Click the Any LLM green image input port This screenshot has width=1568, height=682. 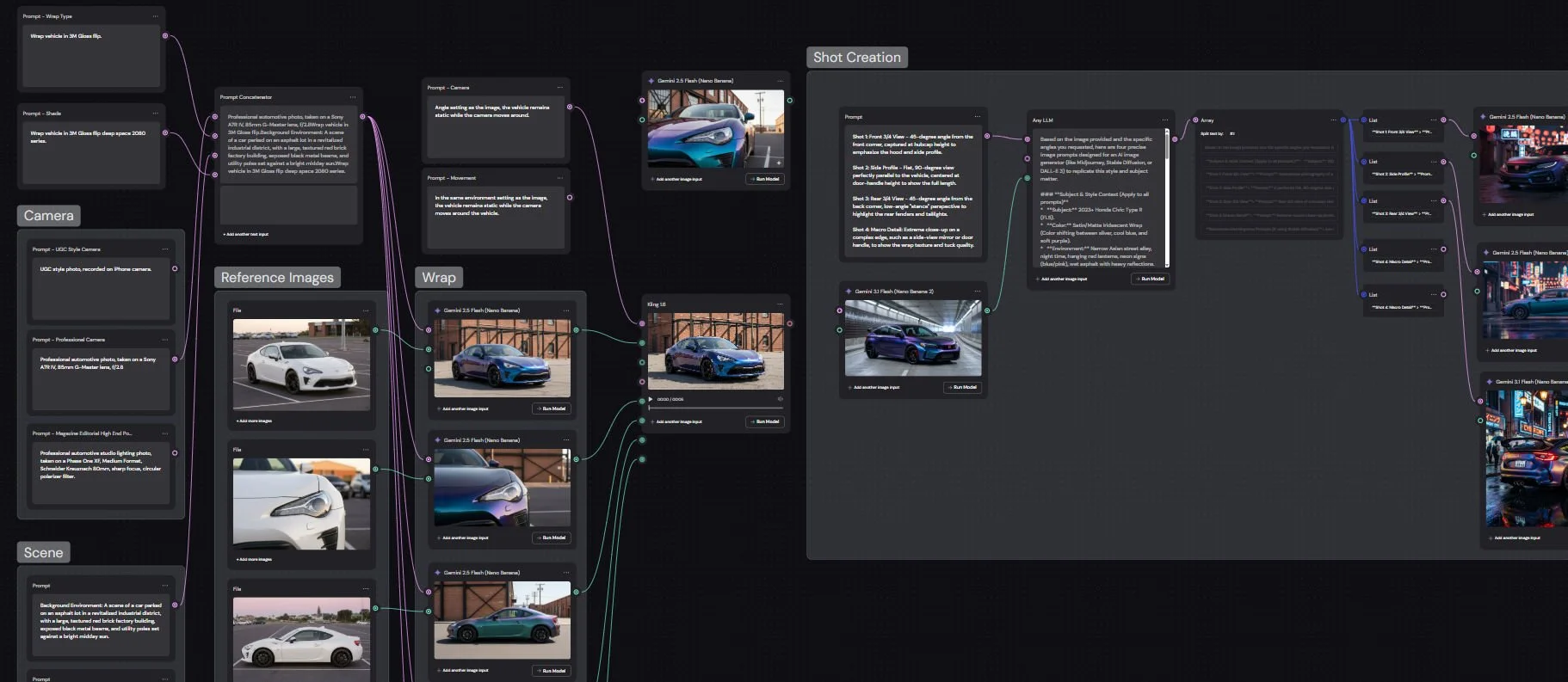(1028, 179)
